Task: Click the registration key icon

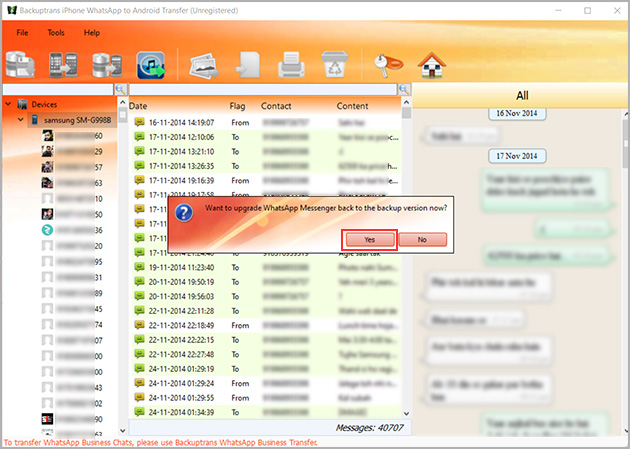Action: [x=388, y=65]
